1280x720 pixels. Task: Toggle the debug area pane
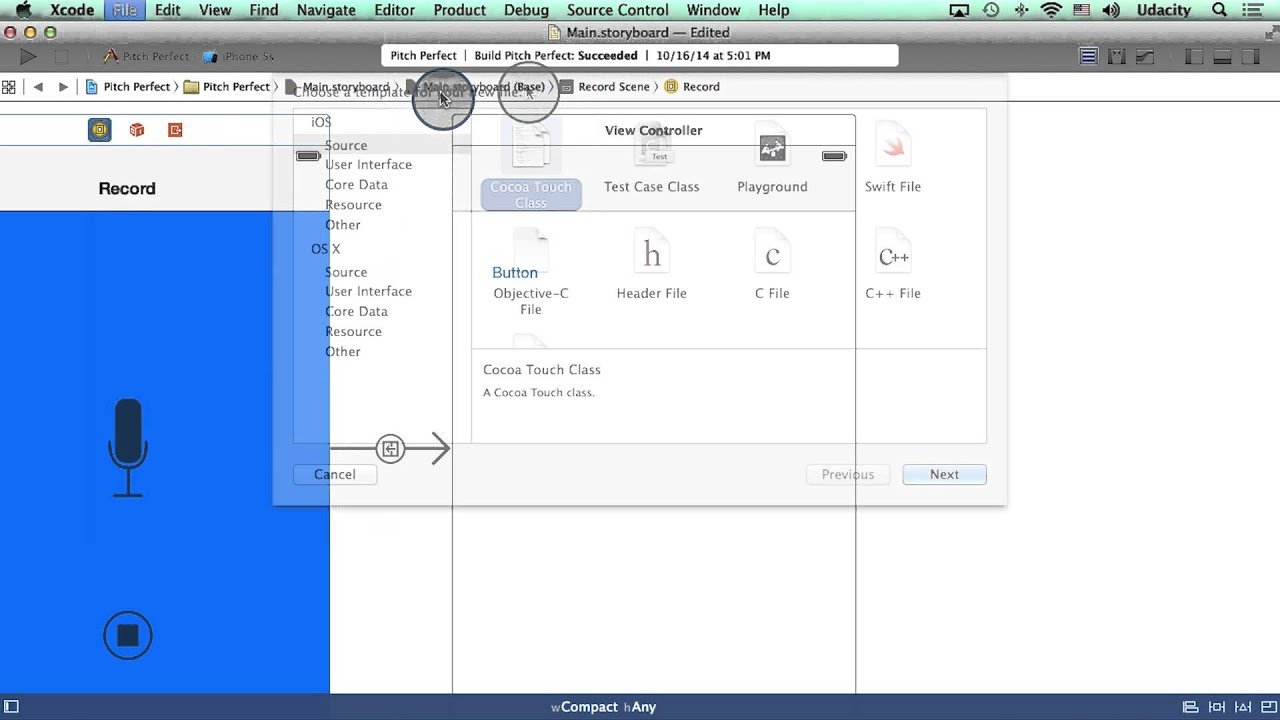(x=1222, y=57)
